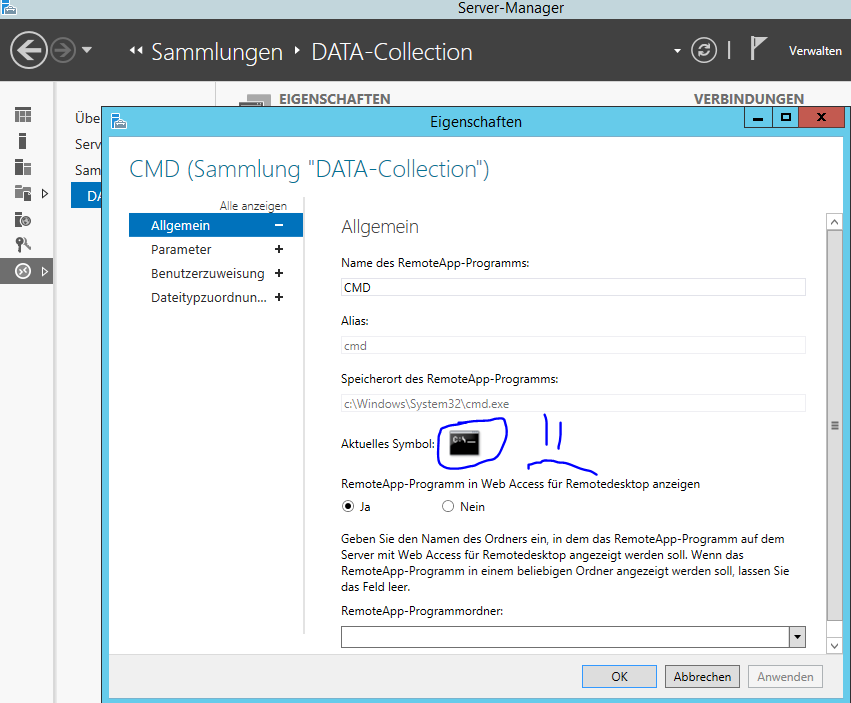Click the refresh icon in the Server-Manager header

coord(703,50)
